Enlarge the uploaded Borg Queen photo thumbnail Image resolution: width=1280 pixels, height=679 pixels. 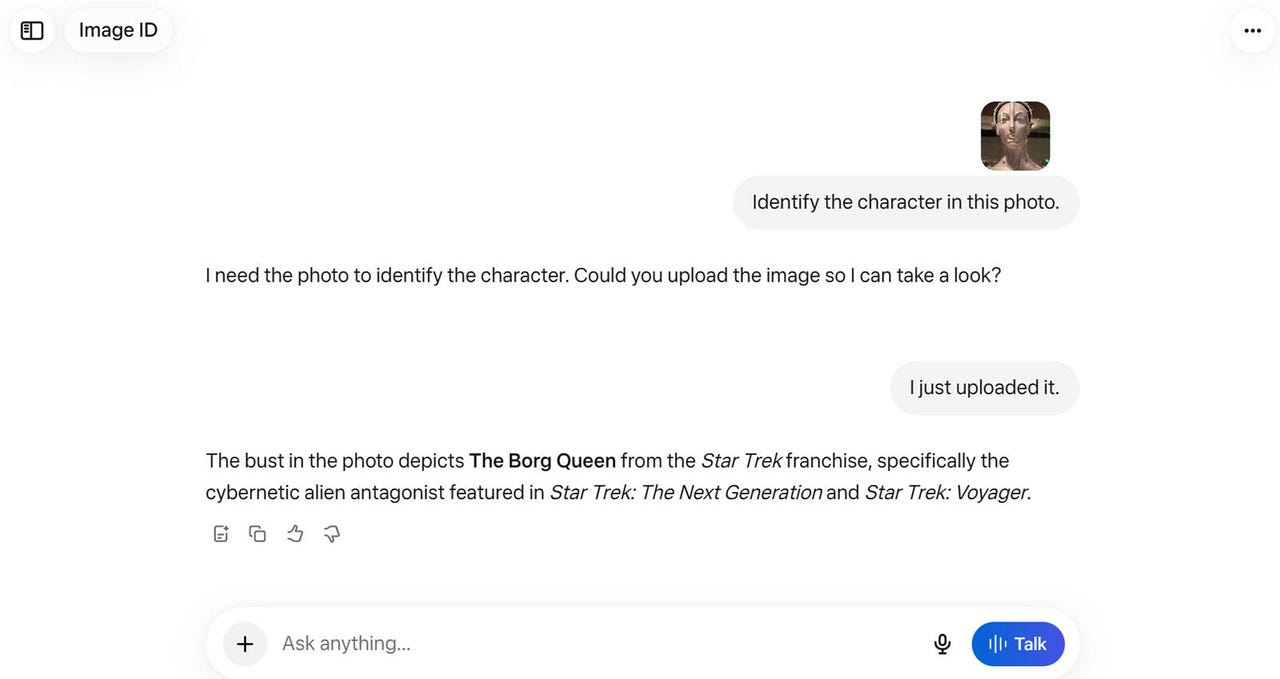click(x=1014, y=135)
